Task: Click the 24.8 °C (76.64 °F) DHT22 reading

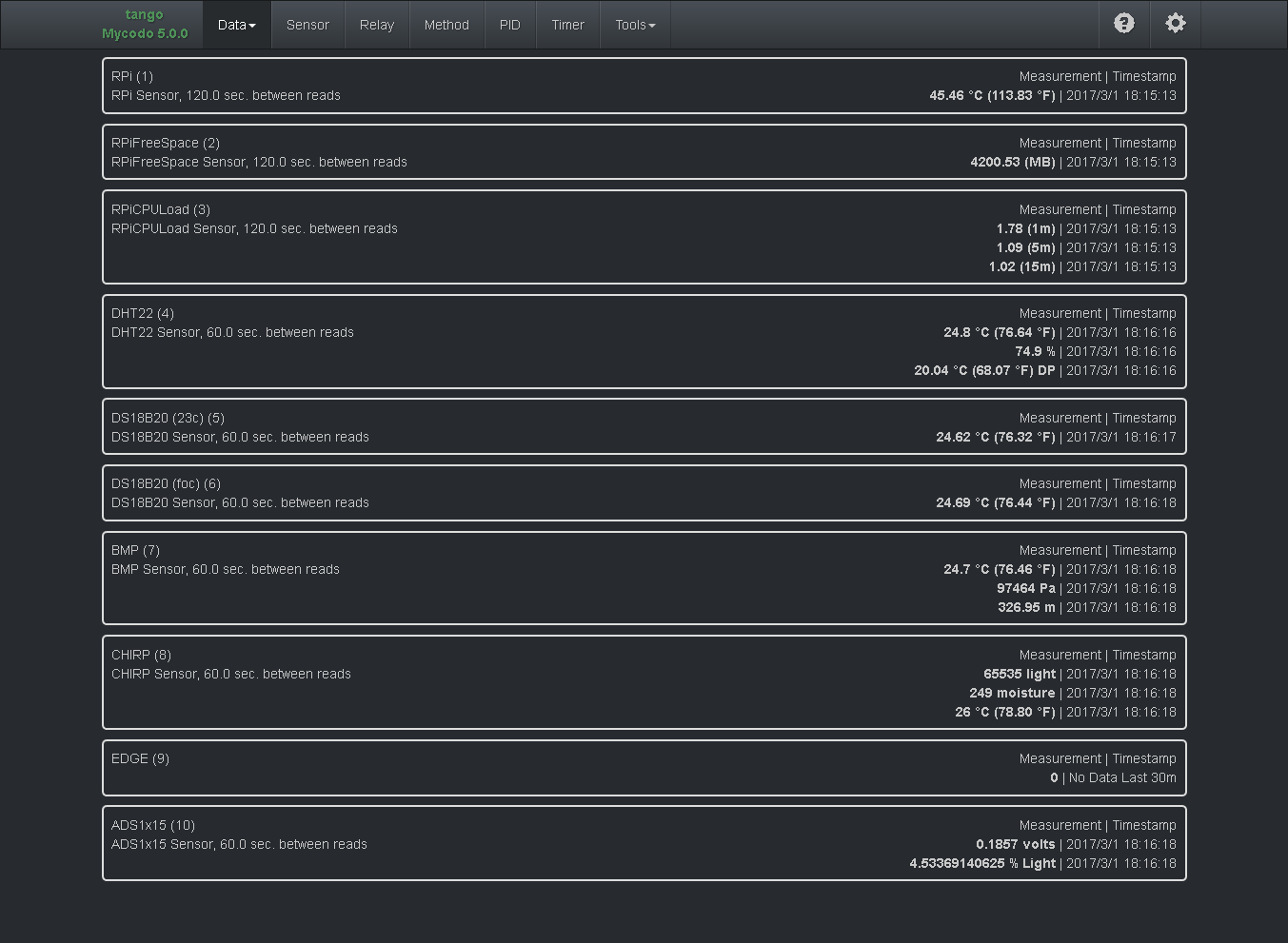Action: (x=1000, y=332)
